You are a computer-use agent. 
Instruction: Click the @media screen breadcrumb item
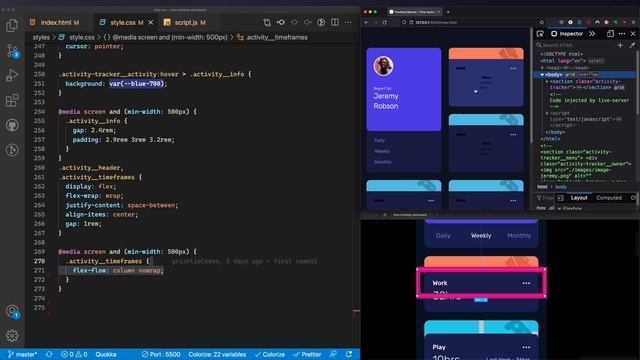pos(165,37)
